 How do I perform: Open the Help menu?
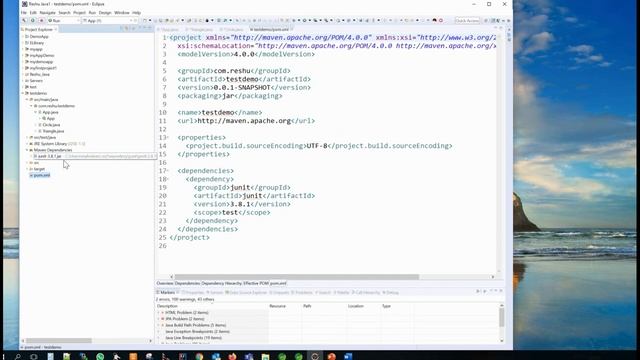(136, 13)
